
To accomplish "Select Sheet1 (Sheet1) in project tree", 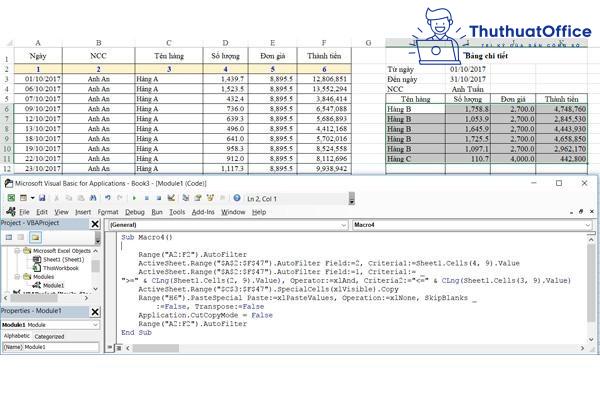I will coord(63,259).
